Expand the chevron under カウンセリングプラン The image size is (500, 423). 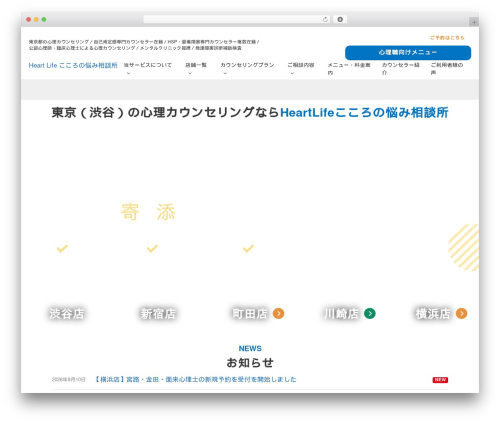click(225, 73)
